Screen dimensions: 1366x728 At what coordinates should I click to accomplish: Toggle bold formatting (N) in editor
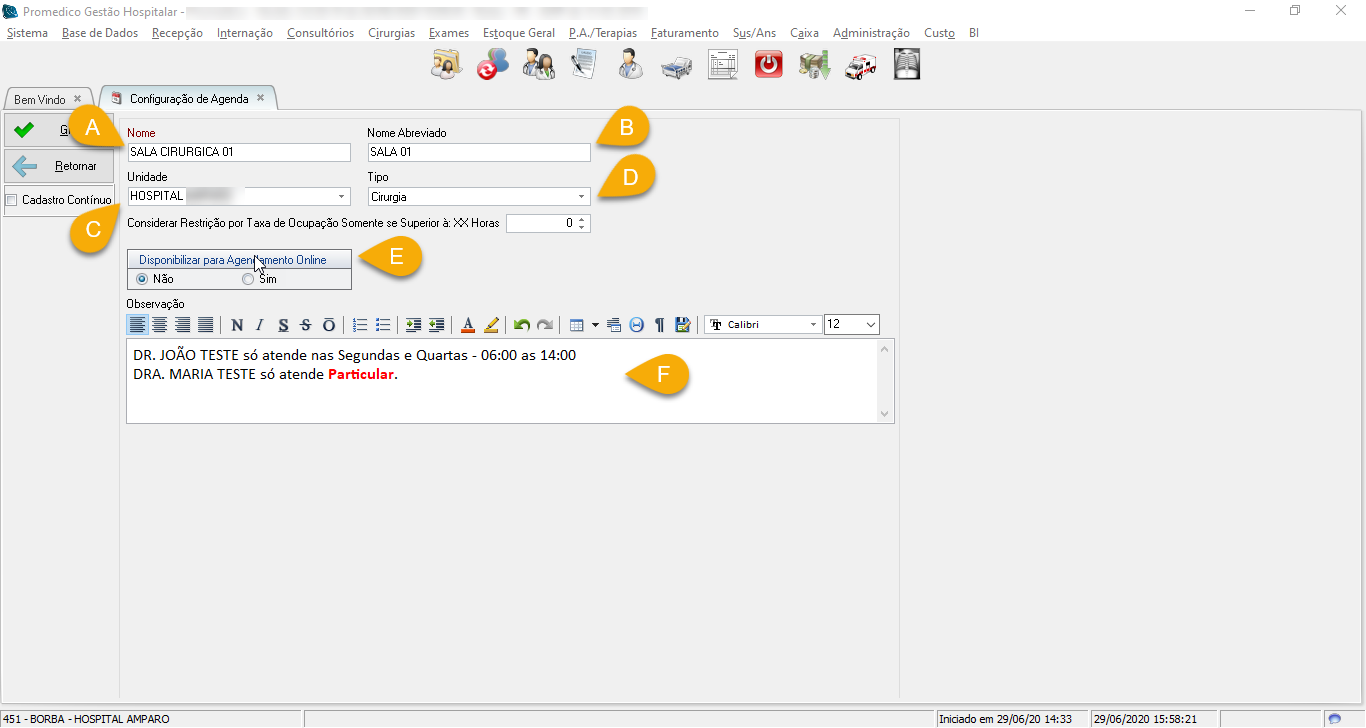coord(237,325)
